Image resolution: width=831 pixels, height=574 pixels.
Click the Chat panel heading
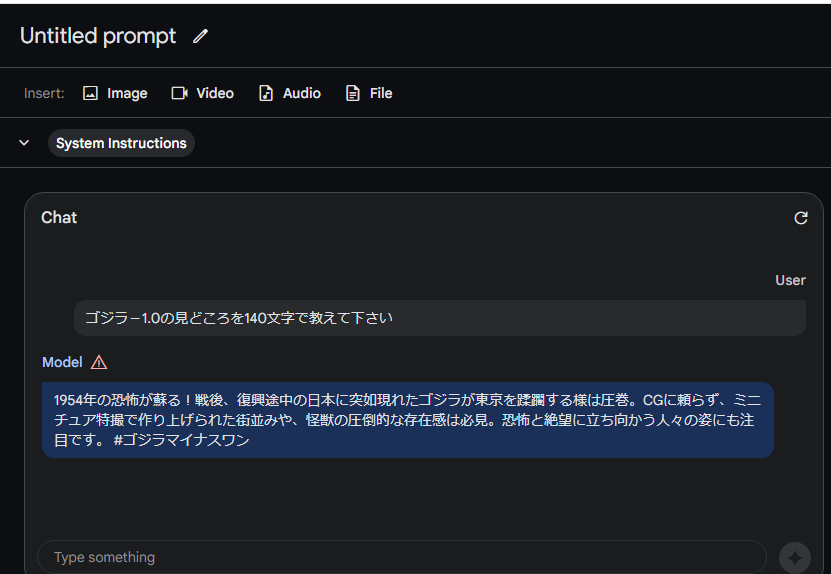[59, 218]
